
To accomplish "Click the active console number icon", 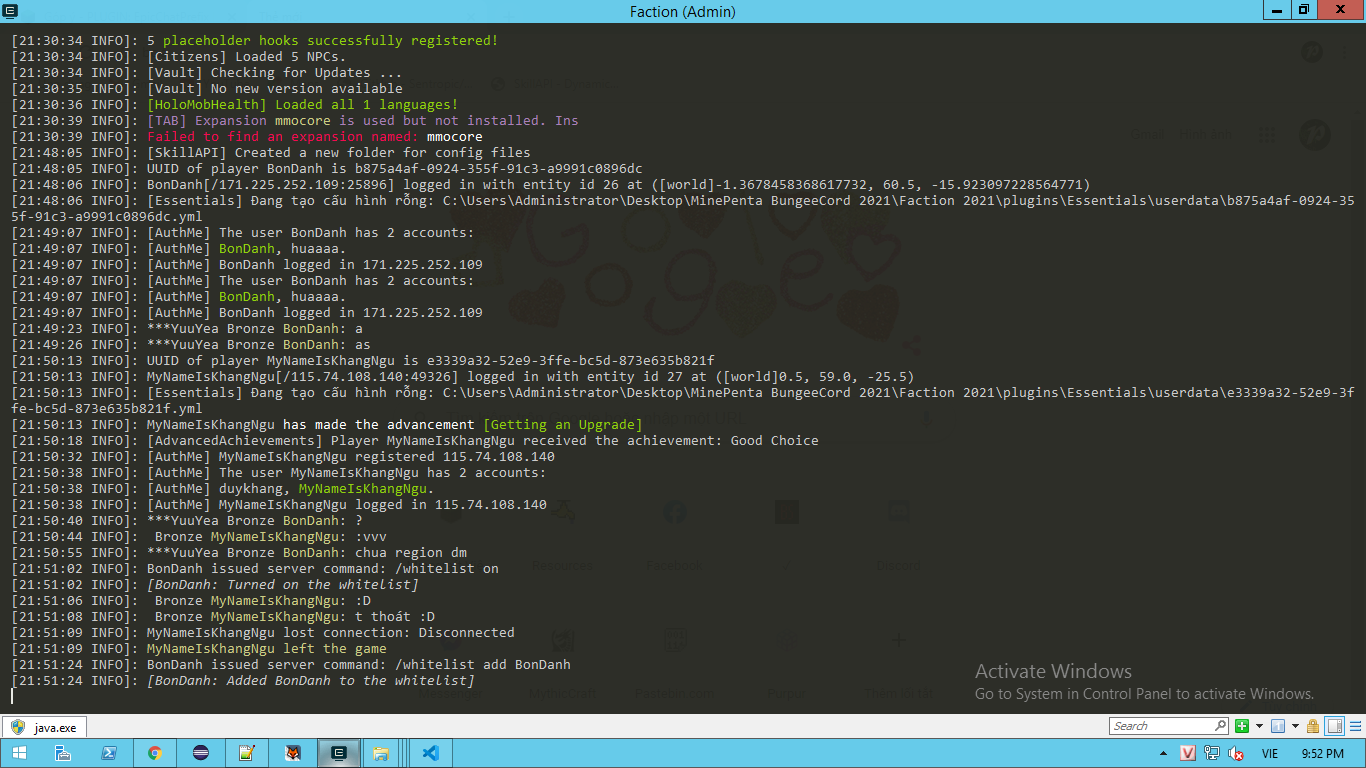I will 1278,726.
